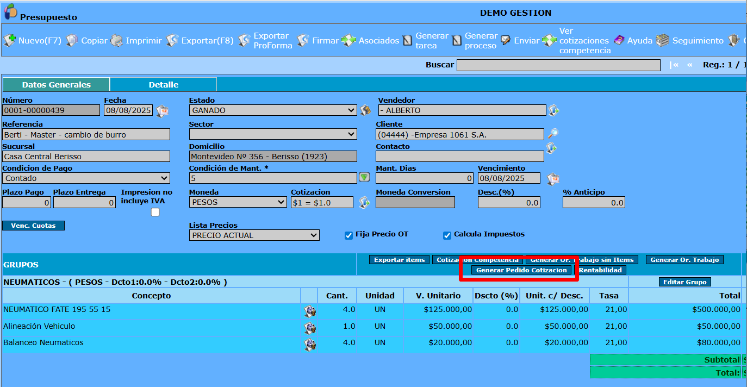
Task: Click the Cliente field Empresa 1061 S.A.
Action: [459, 134]
